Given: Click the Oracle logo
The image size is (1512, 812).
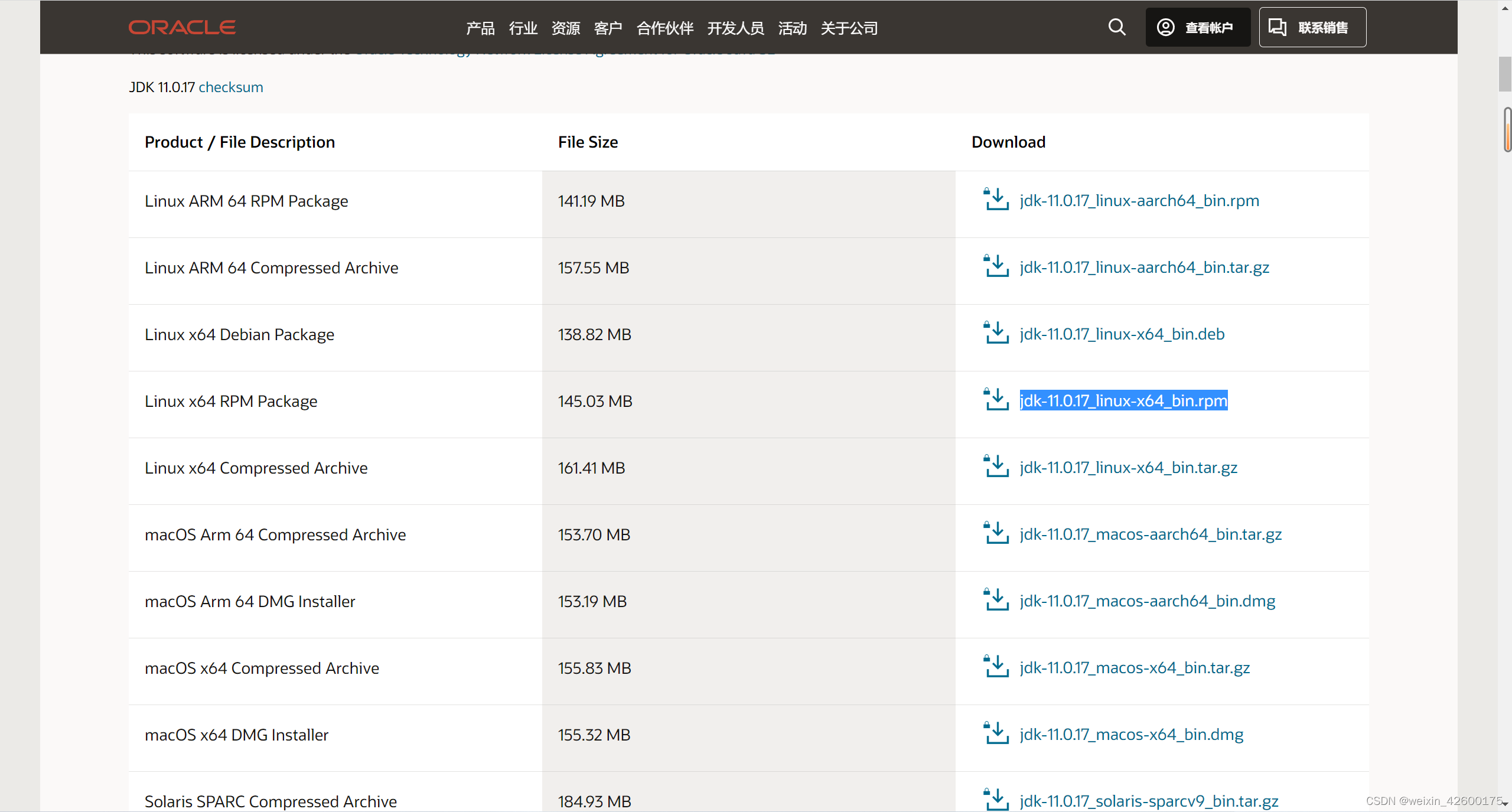Looking at the screenshot, I should click(x=182, y=27).
